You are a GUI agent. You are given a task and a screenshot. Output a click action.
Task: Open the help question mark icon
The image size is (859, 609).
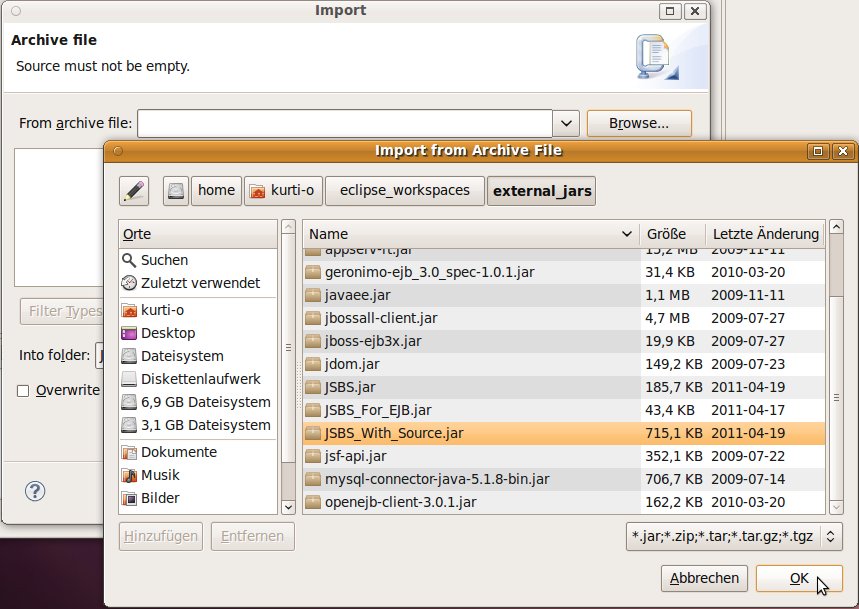35,491
